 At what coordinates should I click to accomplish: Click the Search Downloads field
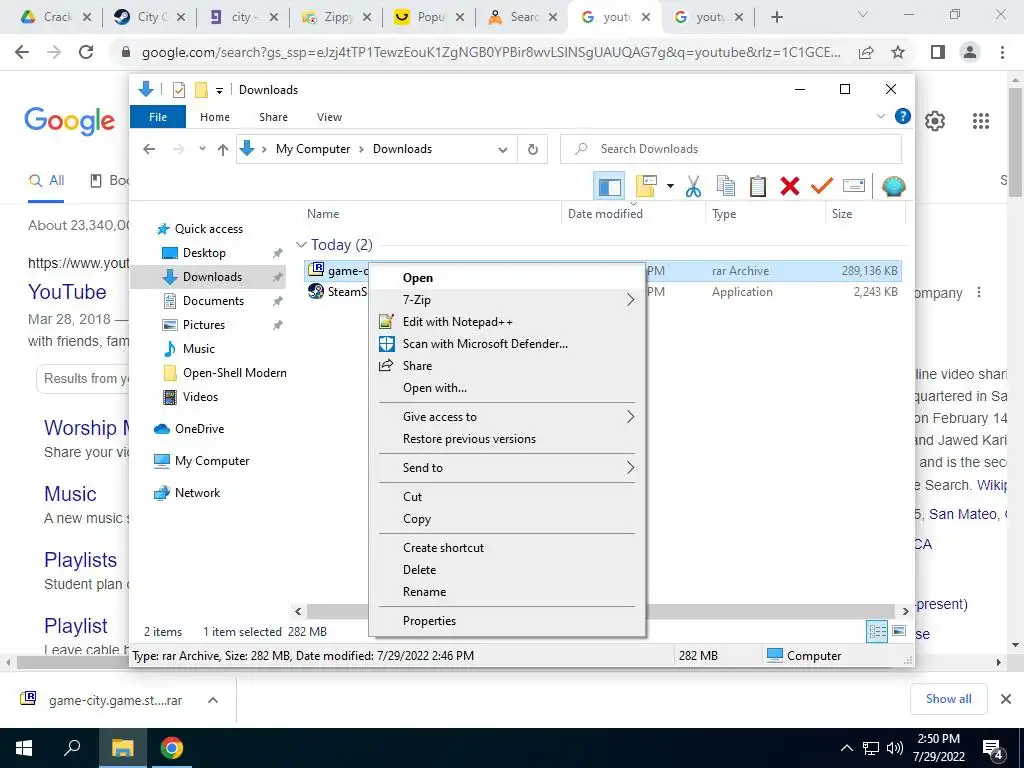click(731, 149)
